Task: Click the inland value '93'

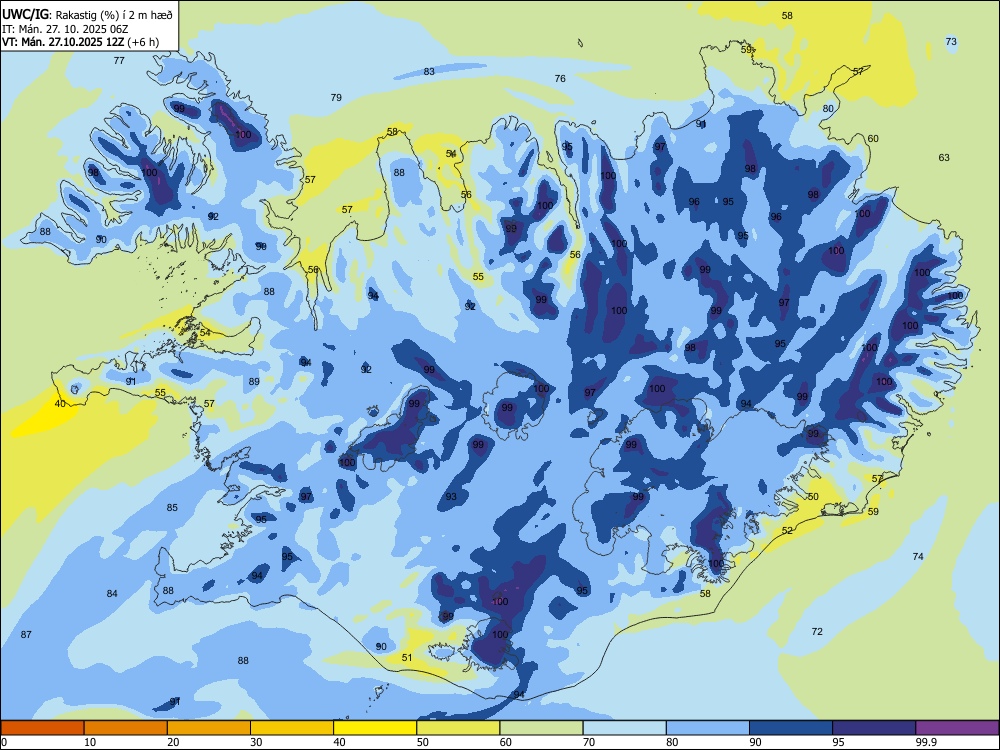Action: (451, 497)
